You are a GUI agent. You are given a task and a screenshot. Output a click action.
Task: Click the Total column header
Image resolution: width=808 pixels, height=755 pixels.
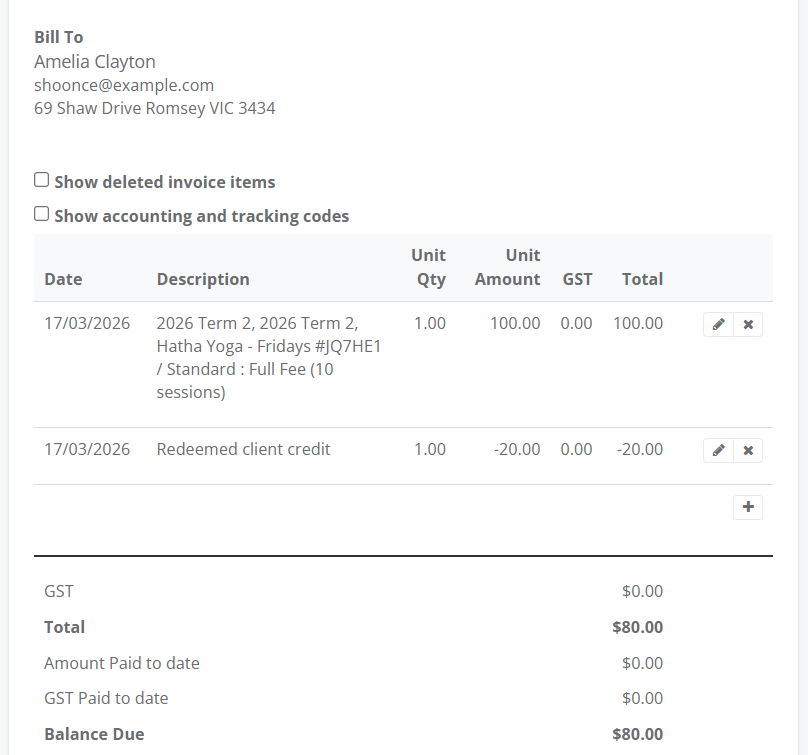(642, 279)
